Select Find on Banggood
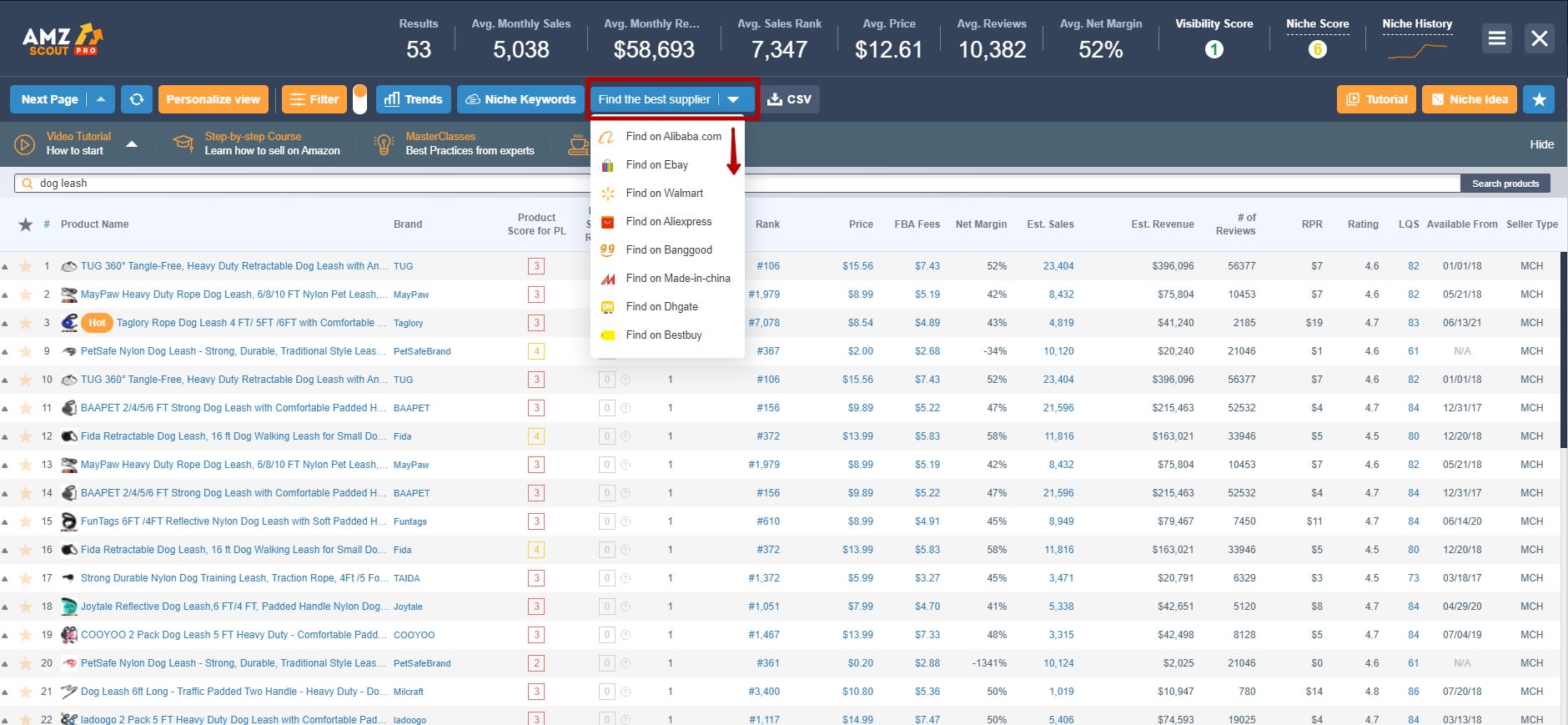Image resolution: width=1568 pixels, height=725 pixels. point(667,249)
